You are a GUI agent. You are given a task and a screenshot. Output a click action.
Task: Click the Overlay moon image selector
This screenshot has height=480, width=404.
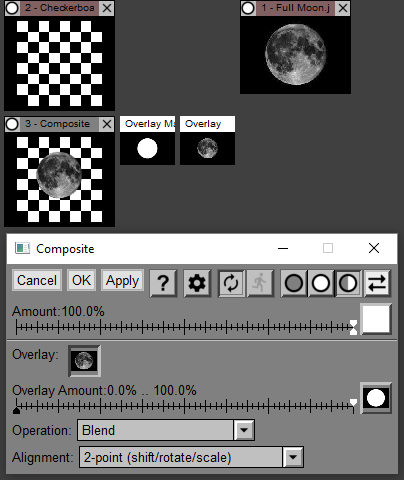pos(84,361)
